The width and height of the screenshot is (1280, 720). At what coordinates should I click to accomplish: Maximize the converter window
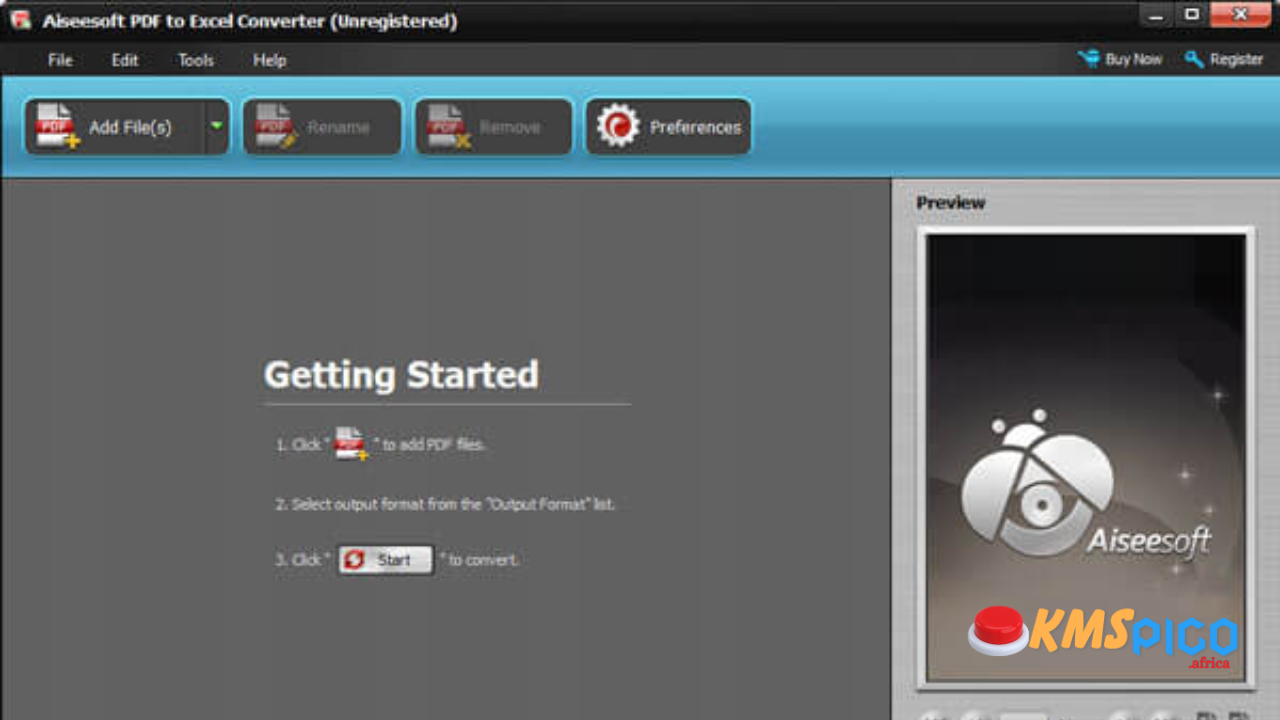1192,14
